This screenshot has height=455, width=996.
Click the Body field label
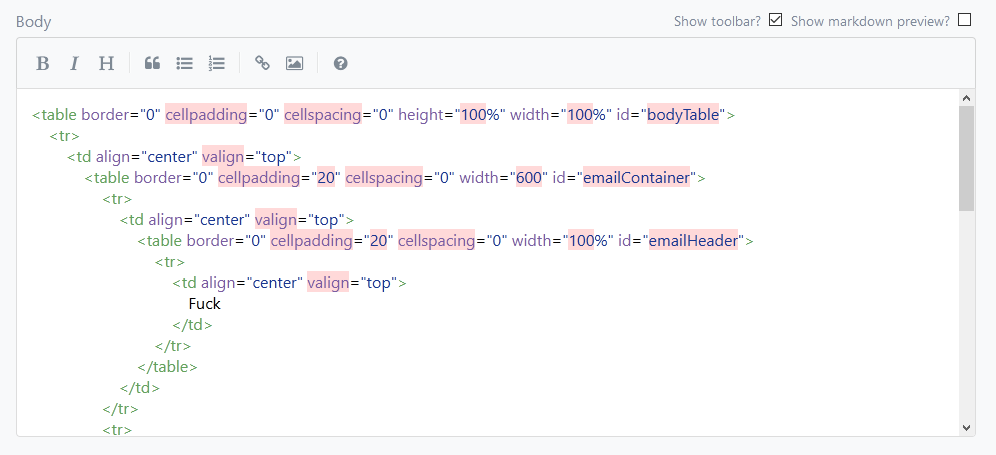coord(34,21)
